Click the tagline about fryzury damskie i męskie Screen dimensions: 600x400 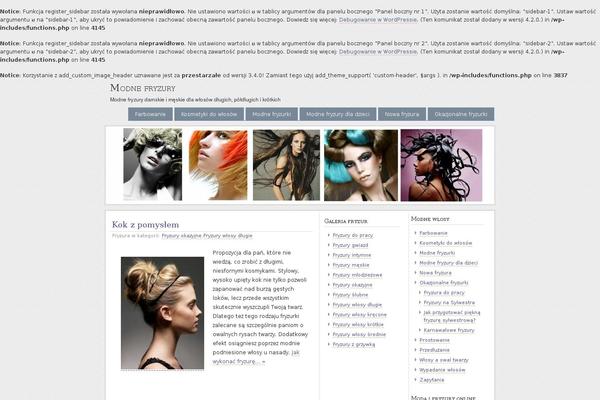[195, 100]
